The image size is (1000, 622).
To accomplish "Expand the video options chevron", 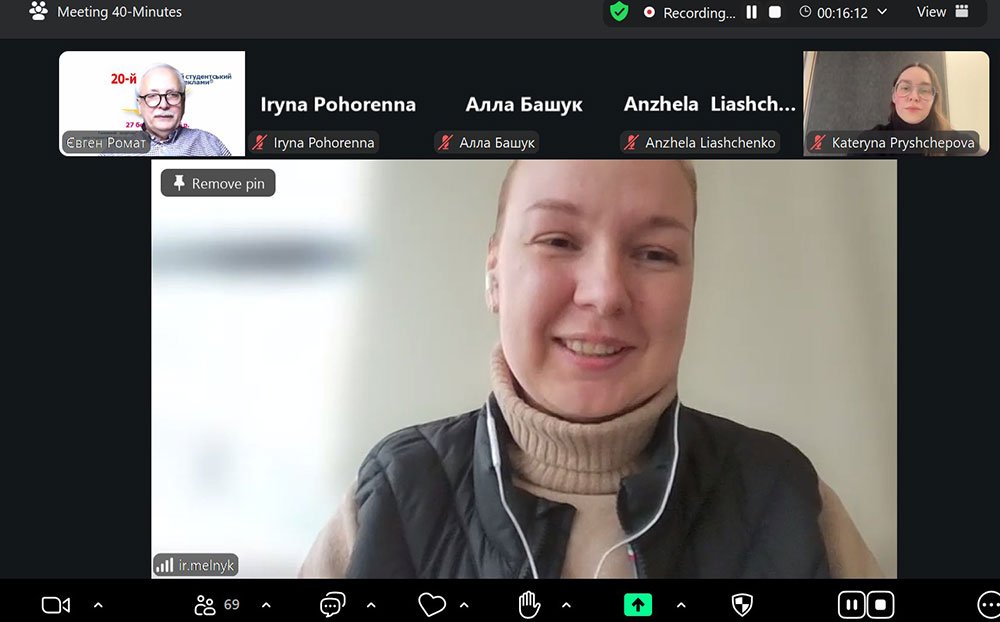I will 98,605.
